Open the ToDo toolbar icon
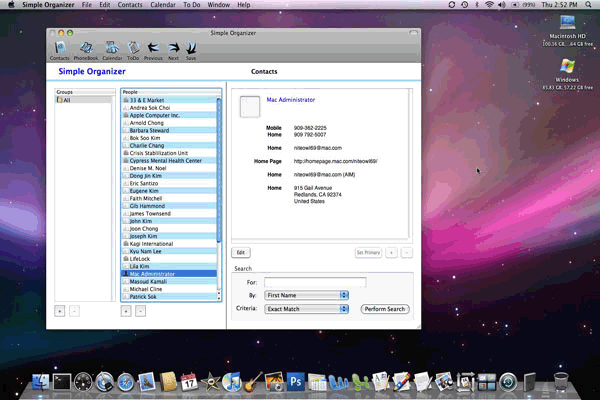600x400 pixels. click(x=133, y=51)
